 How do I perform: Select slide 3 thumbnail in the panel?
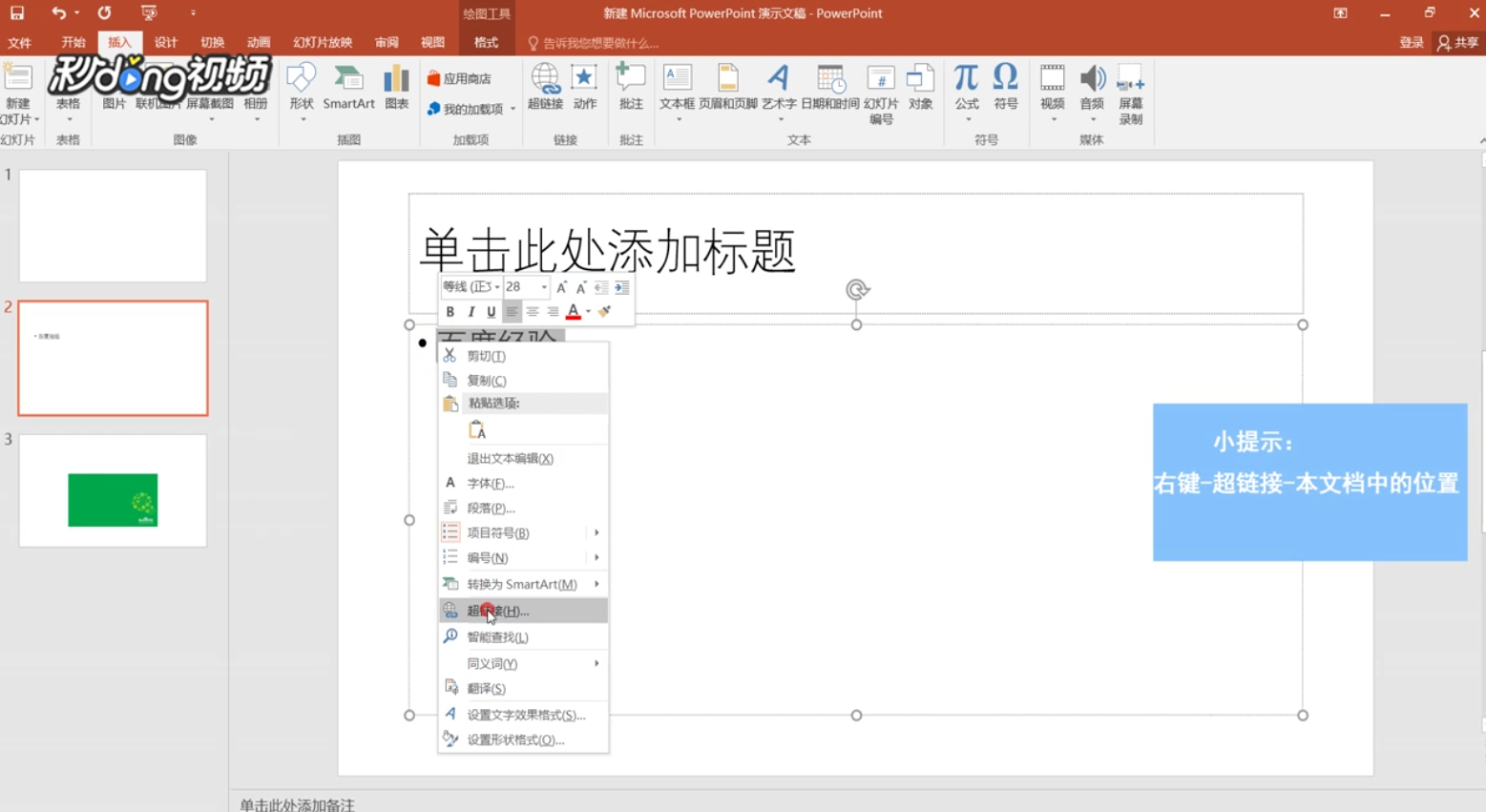pos(112,489)
